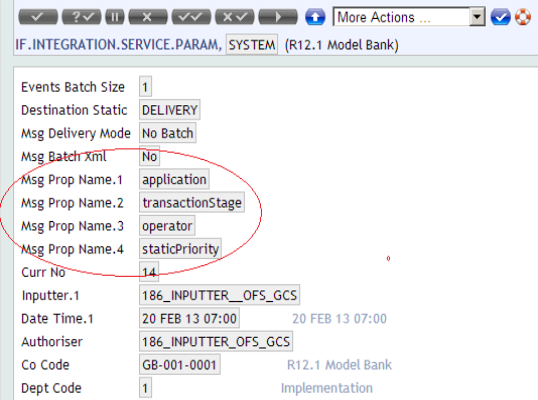Click the double checkmark authorise button

click(x=191, y=17)
